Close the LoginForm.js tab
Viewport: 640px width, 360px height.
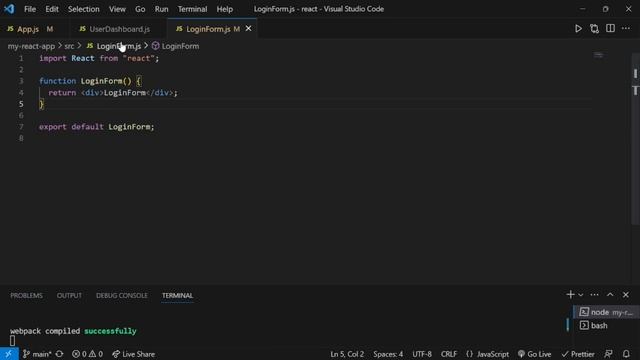coord(248,29)
